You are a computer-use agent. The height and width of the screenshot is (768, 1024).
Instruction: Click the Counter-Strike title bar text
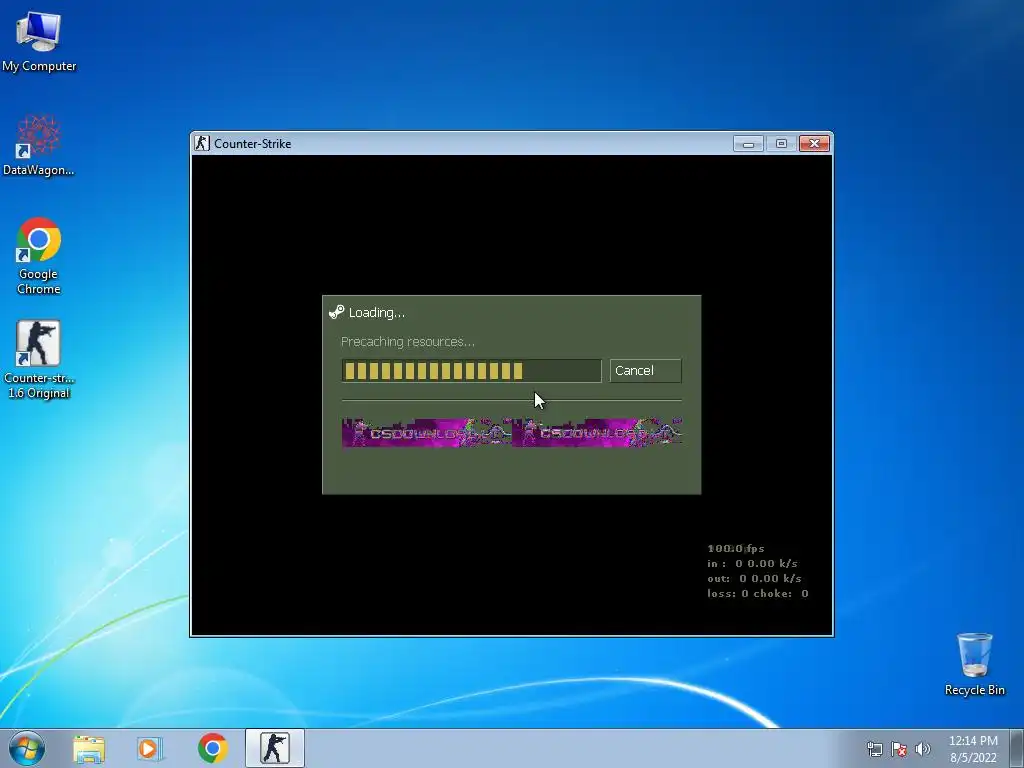click(x=252, y=144)
